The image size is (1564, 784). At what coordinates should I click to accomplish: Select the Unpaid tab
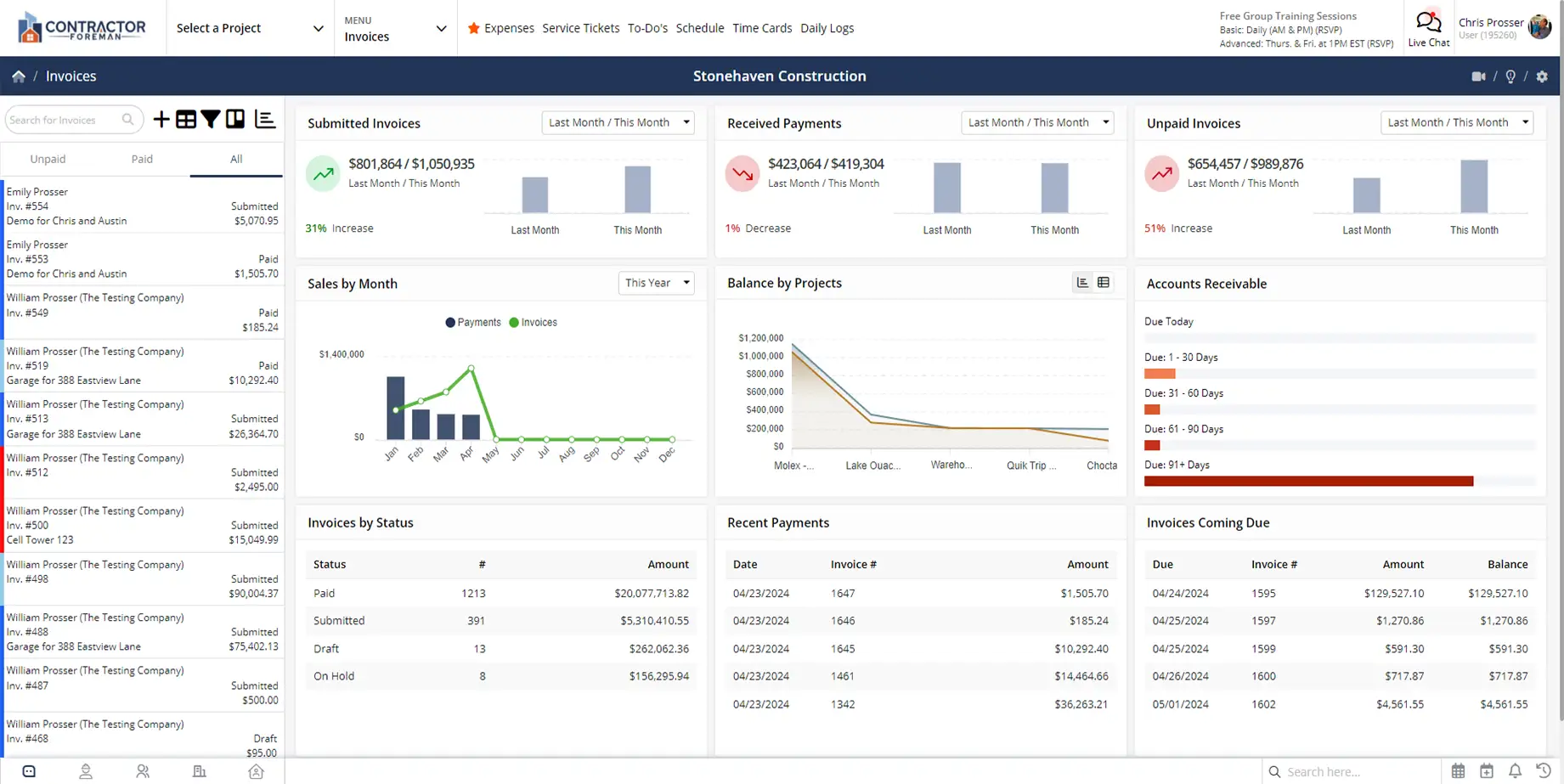48,159
